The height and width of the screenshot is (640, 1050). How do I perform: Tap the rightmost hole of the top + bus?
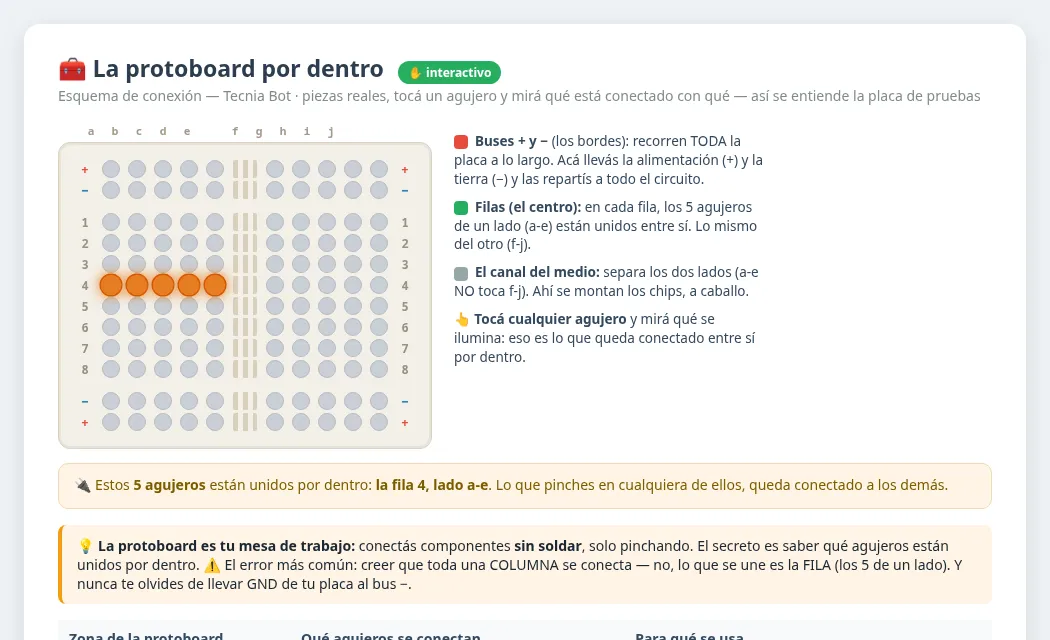(379, 169)
